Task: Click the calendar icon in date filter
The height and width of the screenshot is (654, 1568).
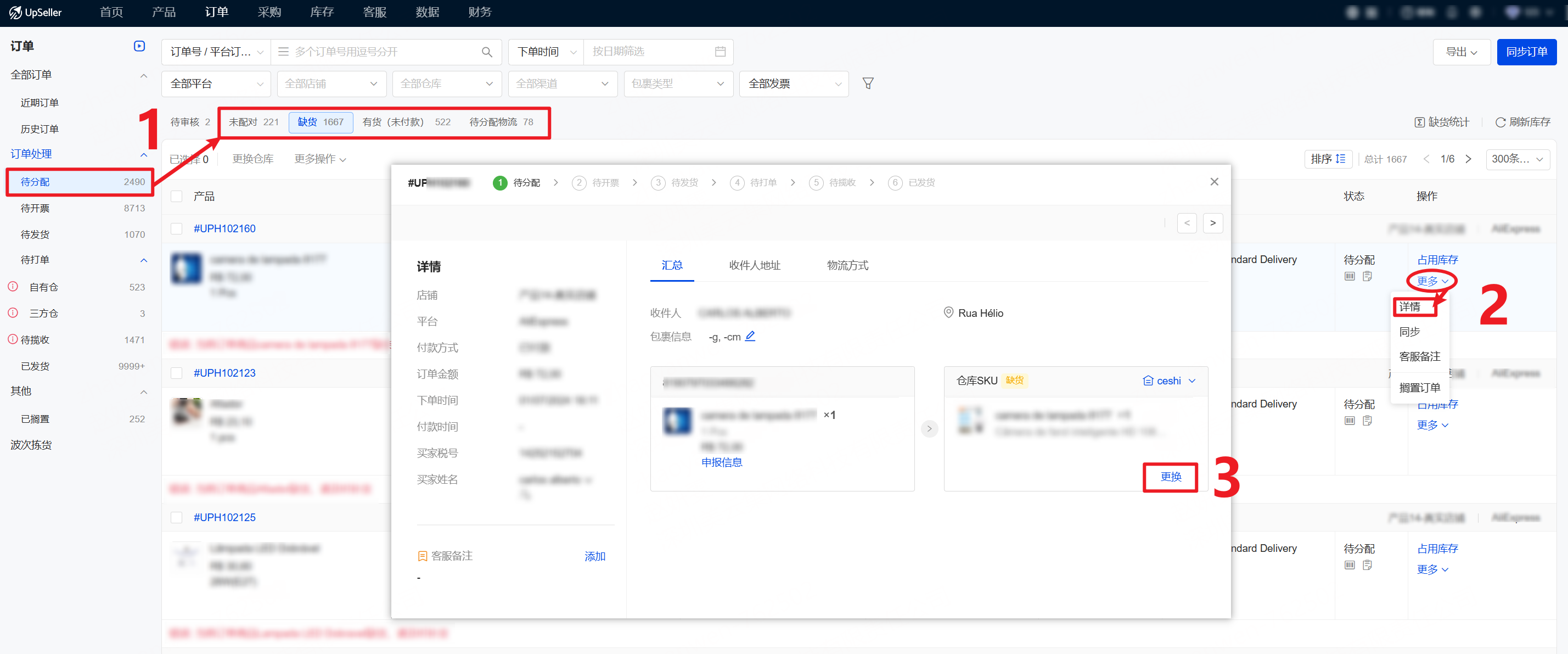Action: click(720, 52)
